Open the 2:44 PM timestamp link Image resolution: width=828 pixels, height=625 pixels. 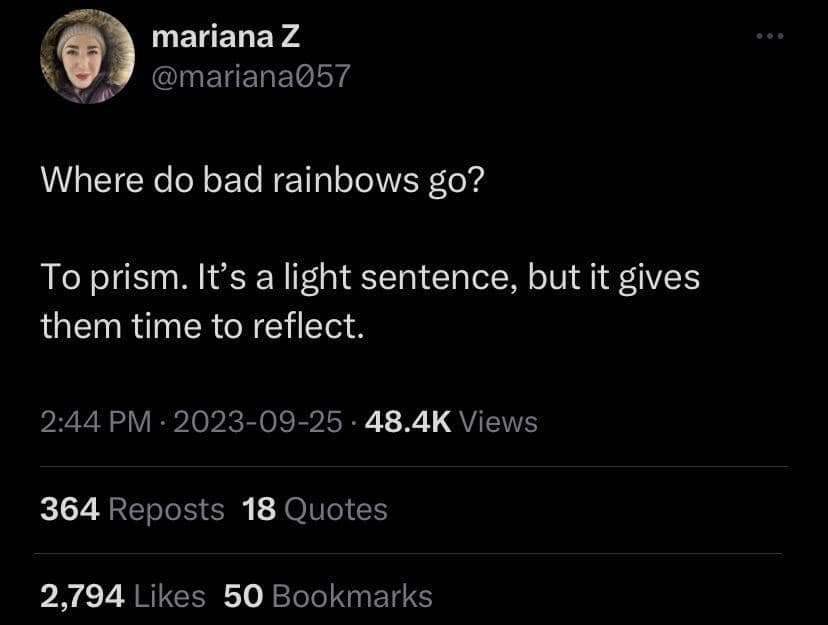[95, 422]
